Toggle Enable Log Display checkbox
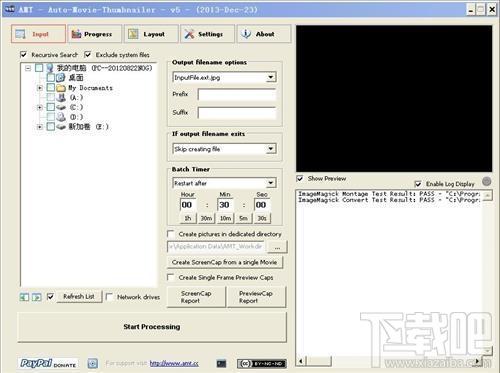The height and width of the screenshot is (373, 500). coord(418,184)
